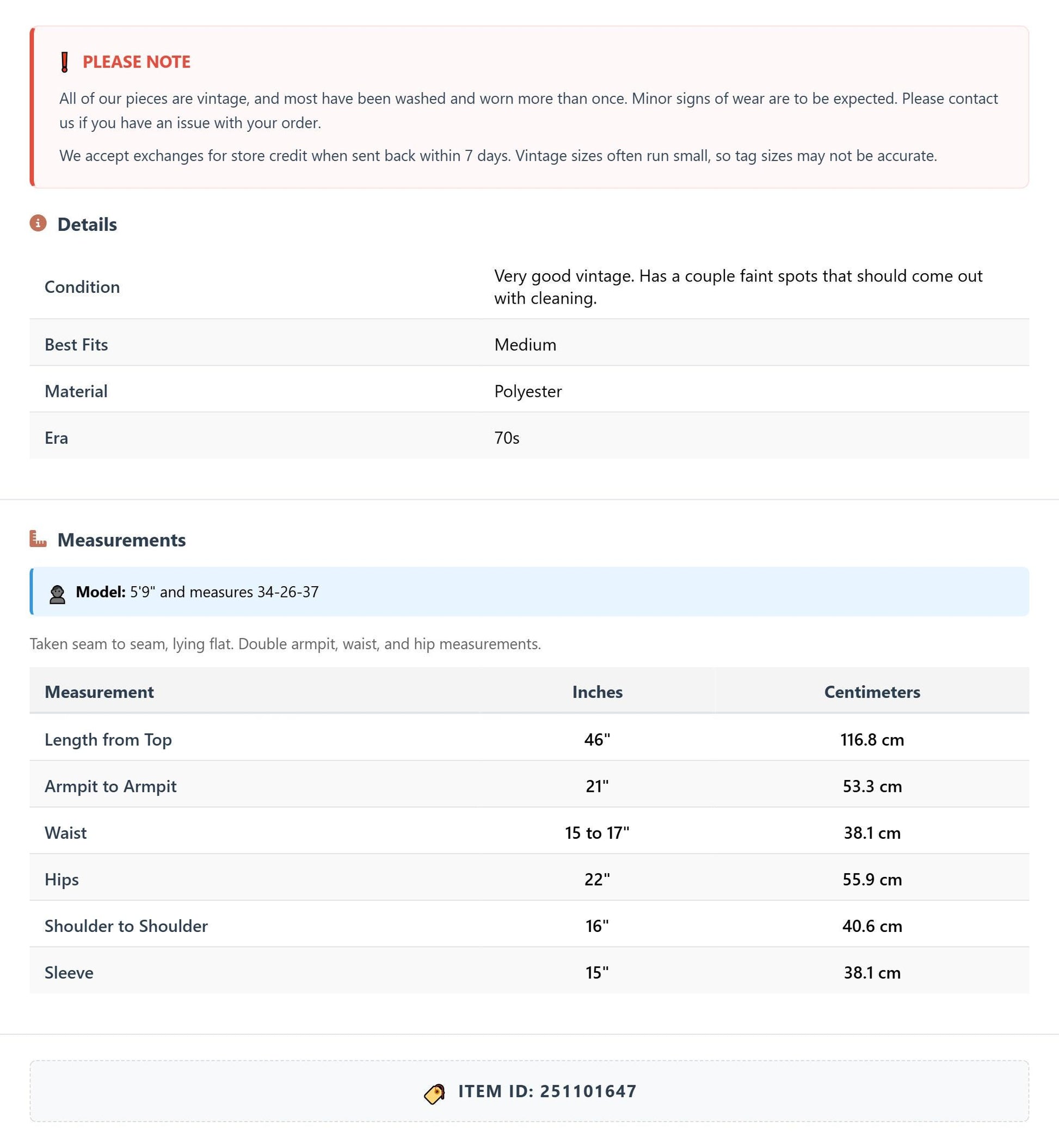Screen dimensions: 1059x1148
Task: Click the Details info circle icon
Action: point(39,223)
